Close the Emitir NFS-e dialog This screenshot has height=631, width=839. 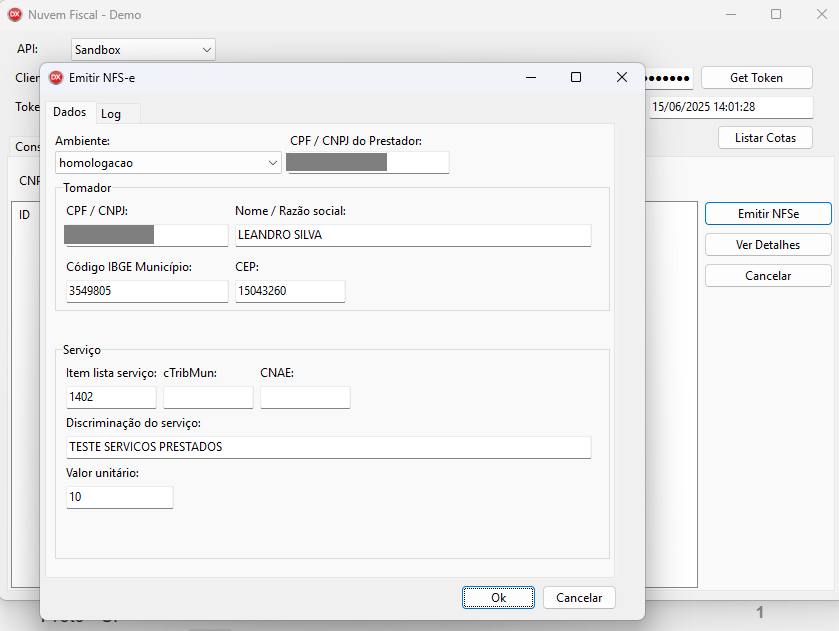(621, 77)
